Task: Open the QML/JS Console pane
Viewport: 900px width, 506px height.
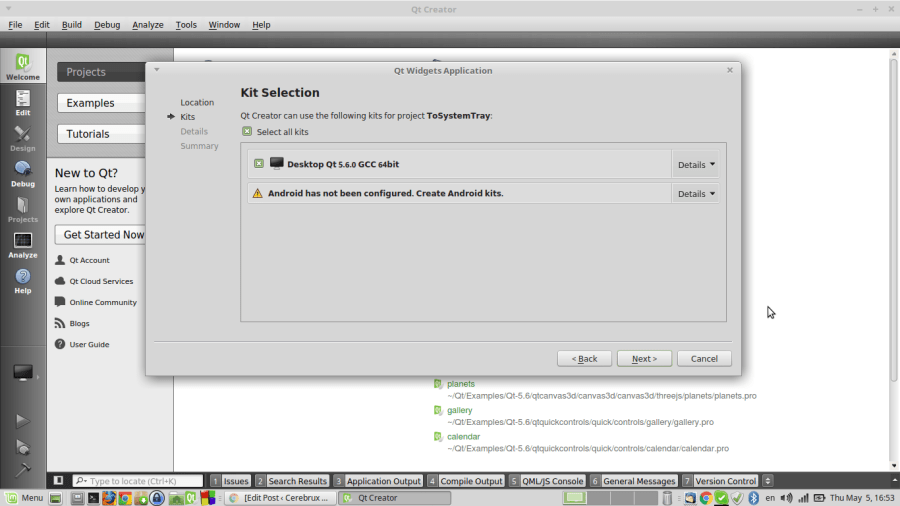Action: click(x=547, y=481)
